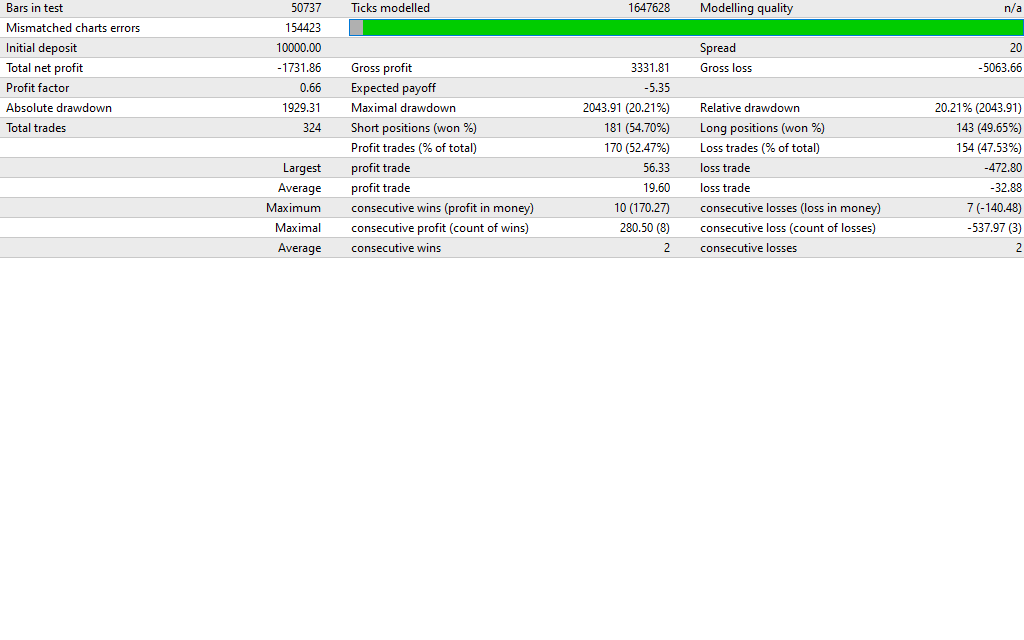Click the largest loss trade value -472.80
This screenshot has height=640, width=1024.
(1003, 168)
